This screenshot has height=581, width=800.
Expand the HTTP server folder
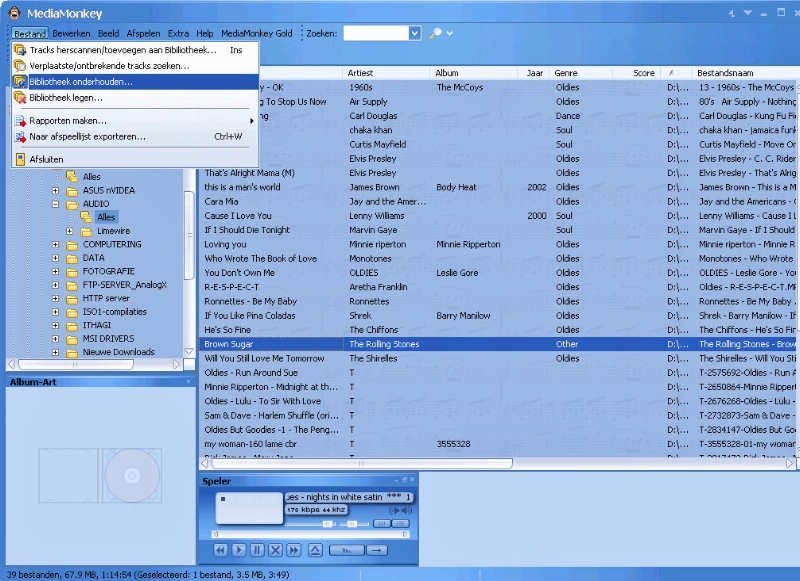click(56, 298)
